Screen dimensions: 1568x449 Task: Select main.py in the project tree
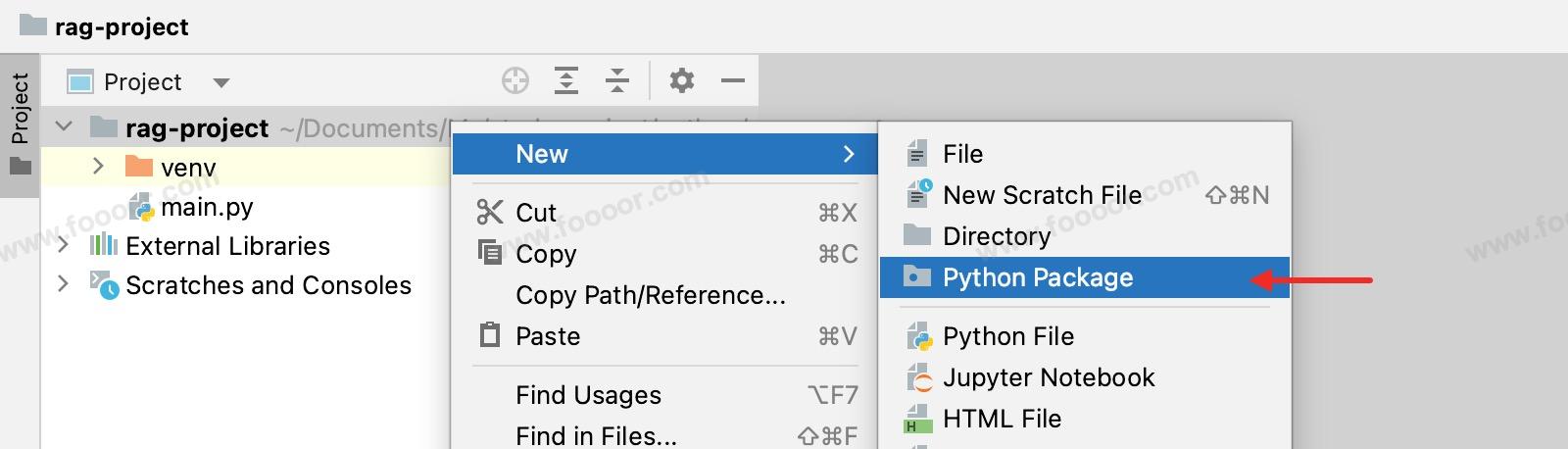tap(206, 207)
